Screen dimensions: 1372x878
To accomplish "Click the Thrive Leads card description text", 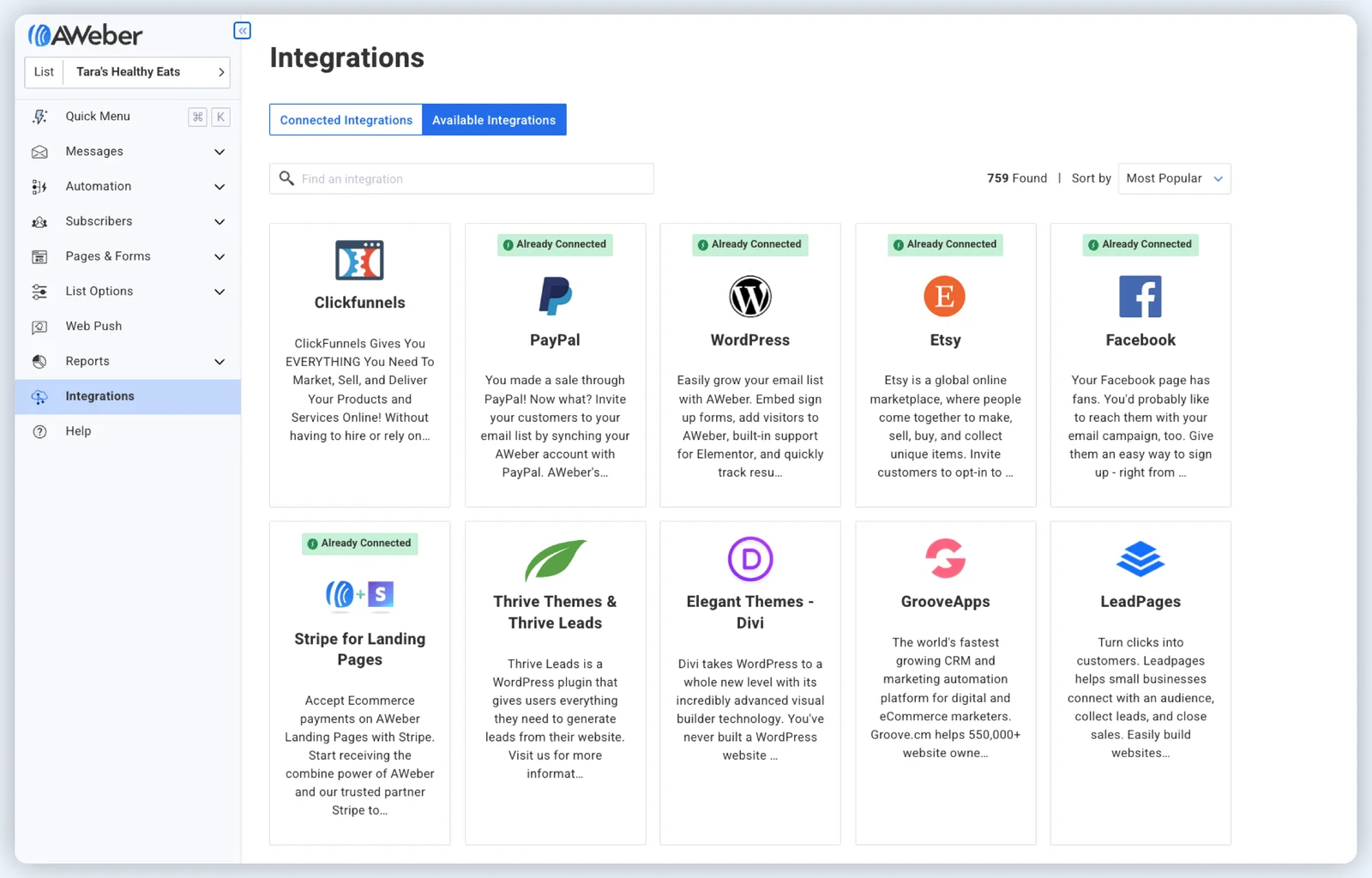I will point(555,719).
